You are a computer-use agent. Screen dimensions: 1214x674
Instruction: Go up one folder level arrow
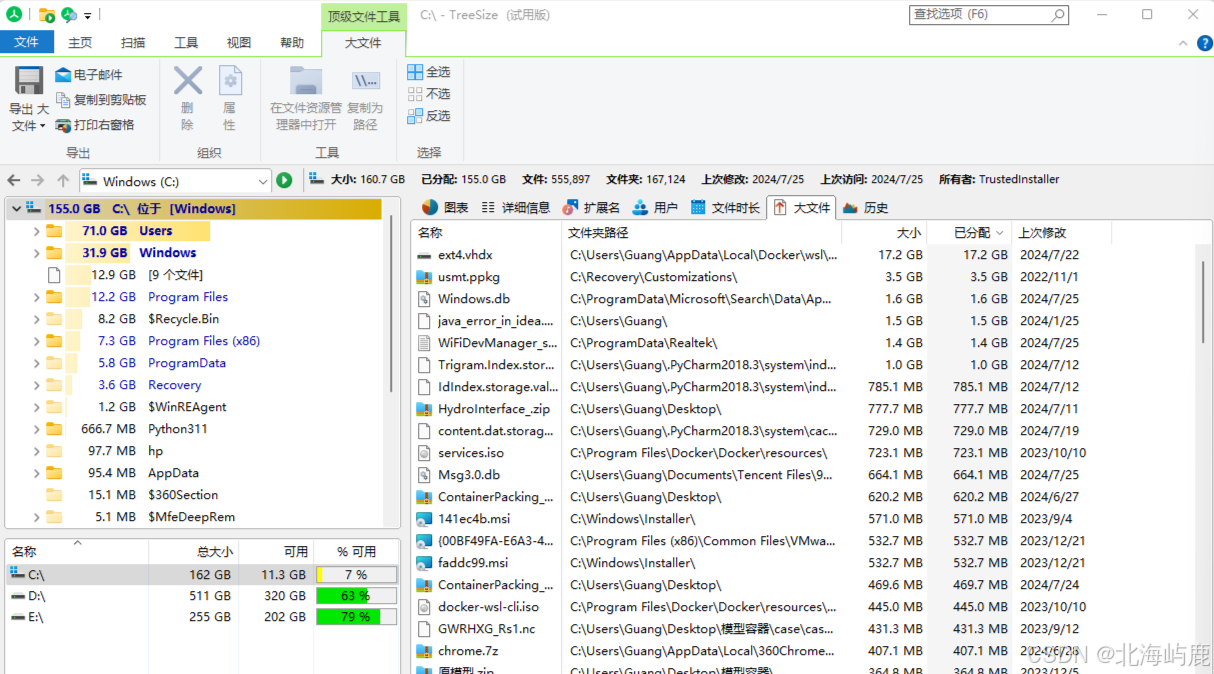coord(63,181)
